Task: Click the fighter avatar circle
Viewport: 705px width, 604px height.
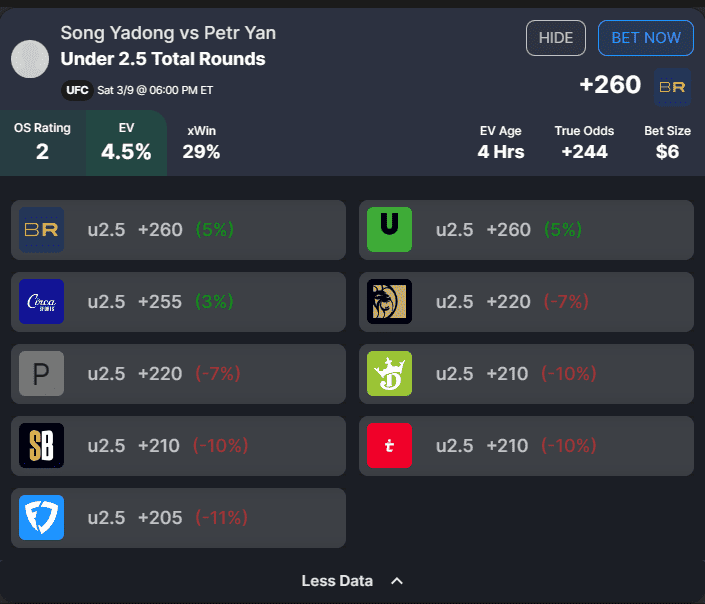Action: coord(30,59)
